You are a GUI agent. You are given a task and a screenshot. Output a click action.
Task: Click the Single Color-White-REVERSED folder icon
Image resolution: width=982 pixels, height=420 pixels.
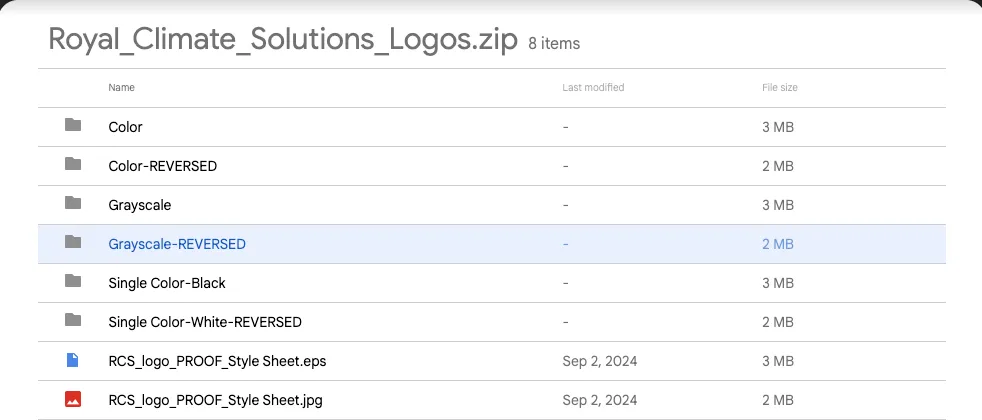(x=72, y=321)
